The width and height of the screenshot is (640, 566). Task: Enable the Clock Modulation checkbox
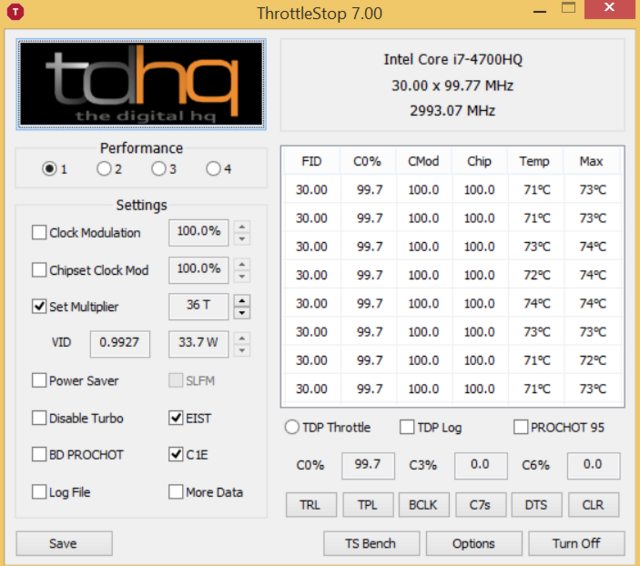click(39, 233)
